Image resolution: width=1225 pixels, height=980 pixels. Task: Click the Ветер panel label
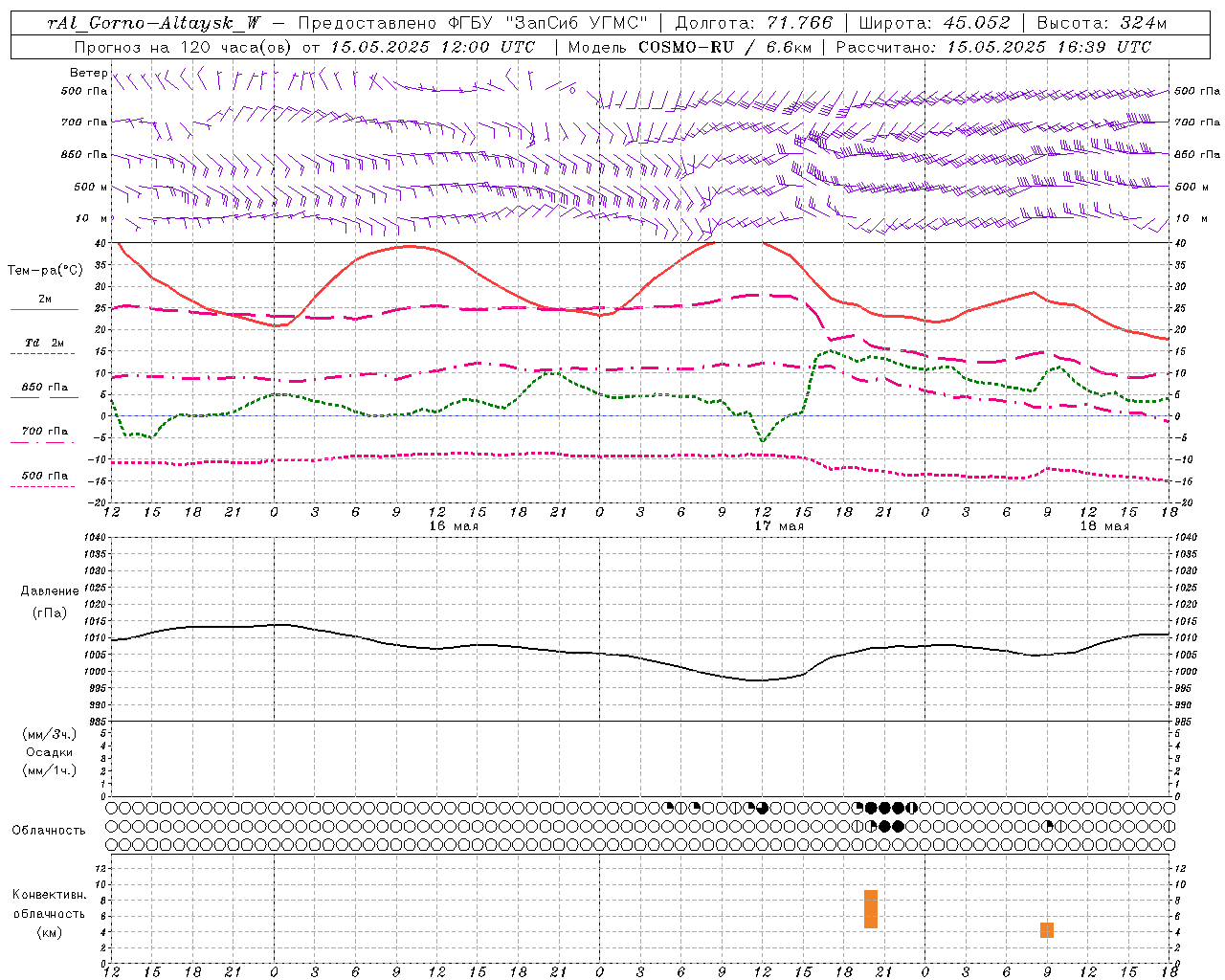pyautogui.click(x=88, y=73)
